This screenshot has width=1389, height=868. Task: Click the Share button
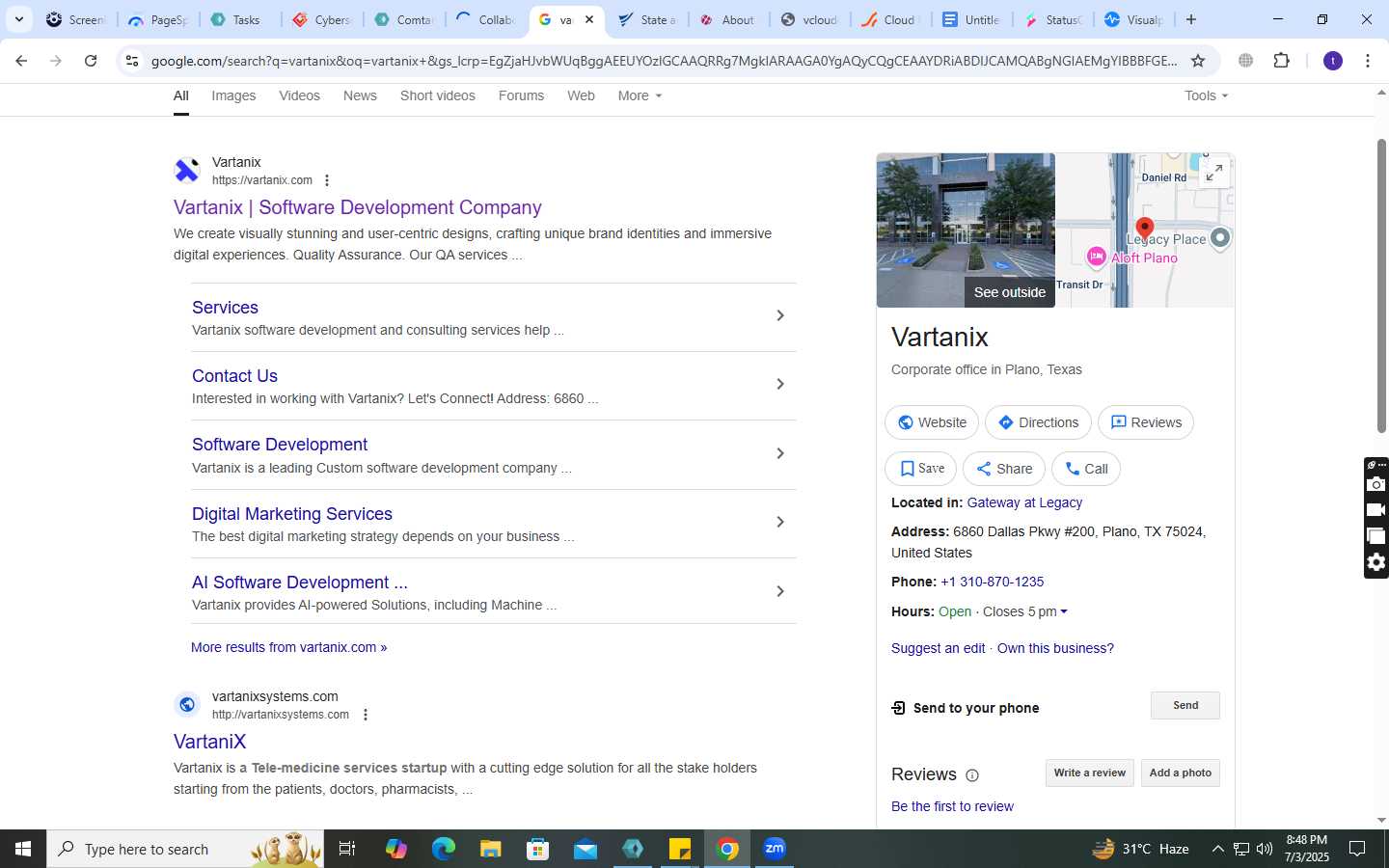click(x=1004, y=469)
